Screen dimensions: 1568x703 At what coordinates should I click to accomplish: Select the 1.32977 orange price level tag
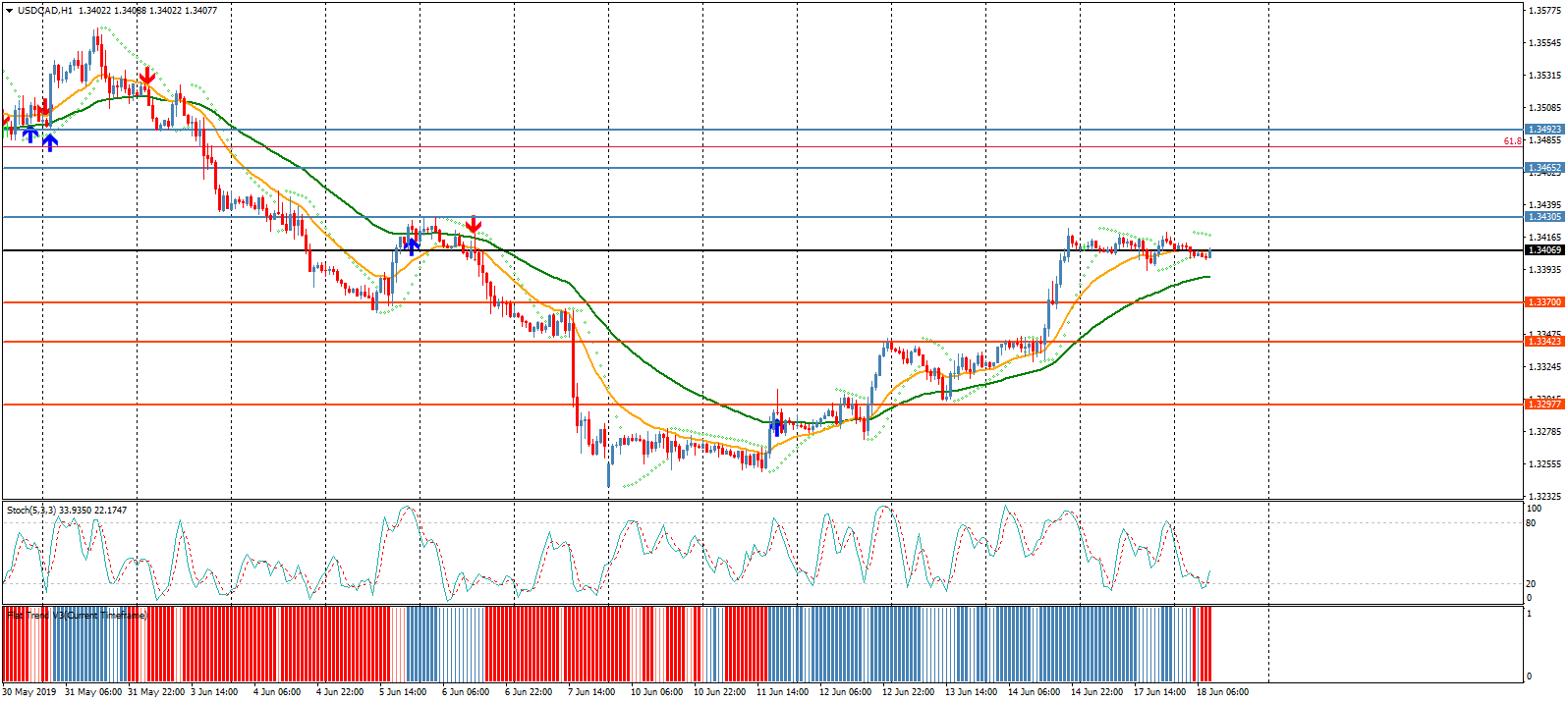point(1543,405)
